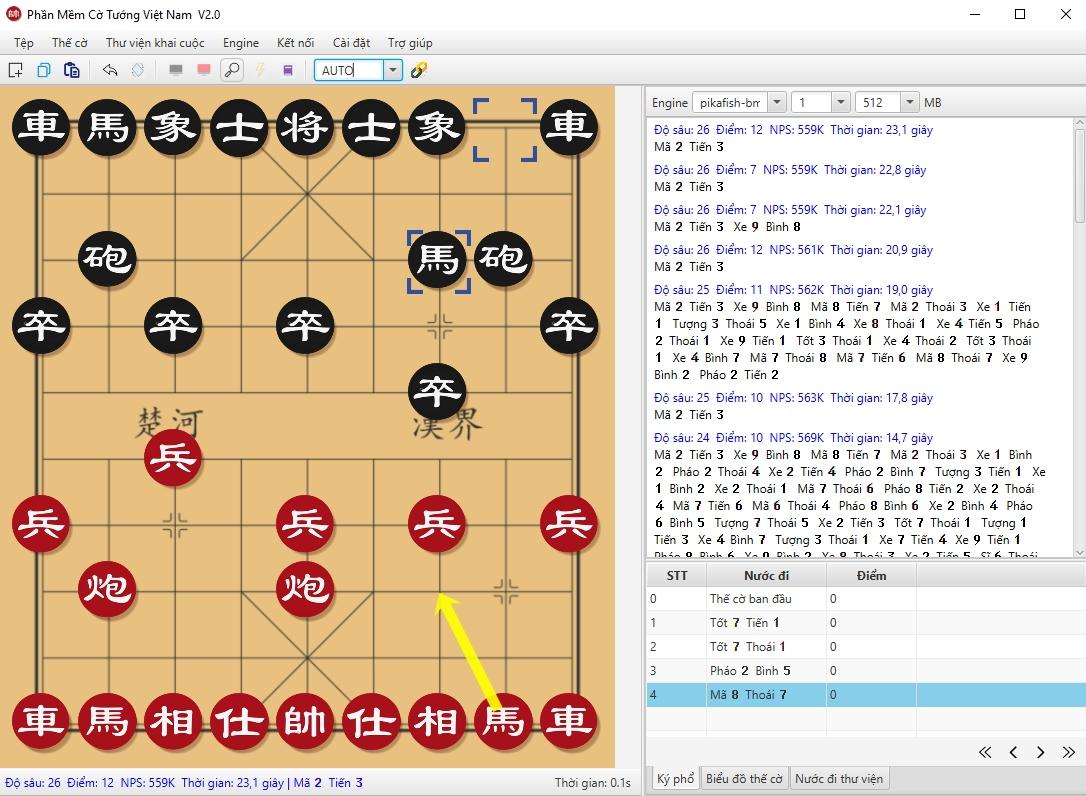Screen dimensions: 1086x796
Task: Undo the last move with the back arrow
Action: tap(110, 70)
